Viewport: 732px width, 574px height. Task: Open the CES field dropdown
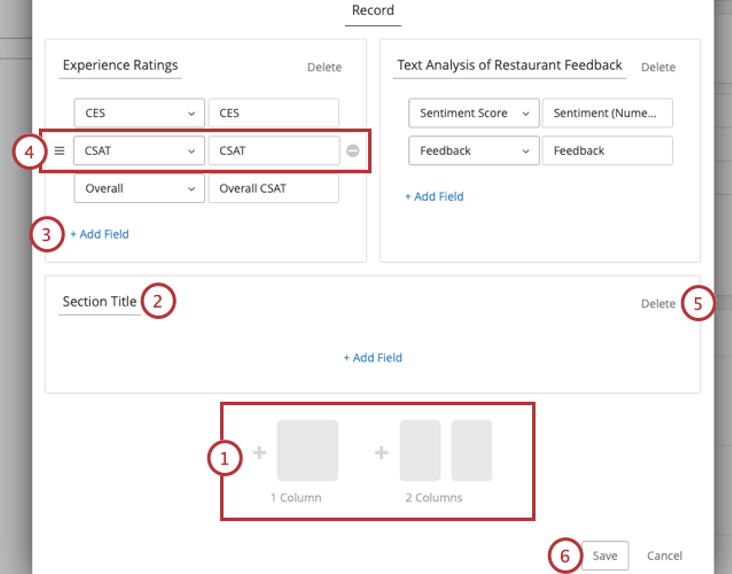click(139, 113)
